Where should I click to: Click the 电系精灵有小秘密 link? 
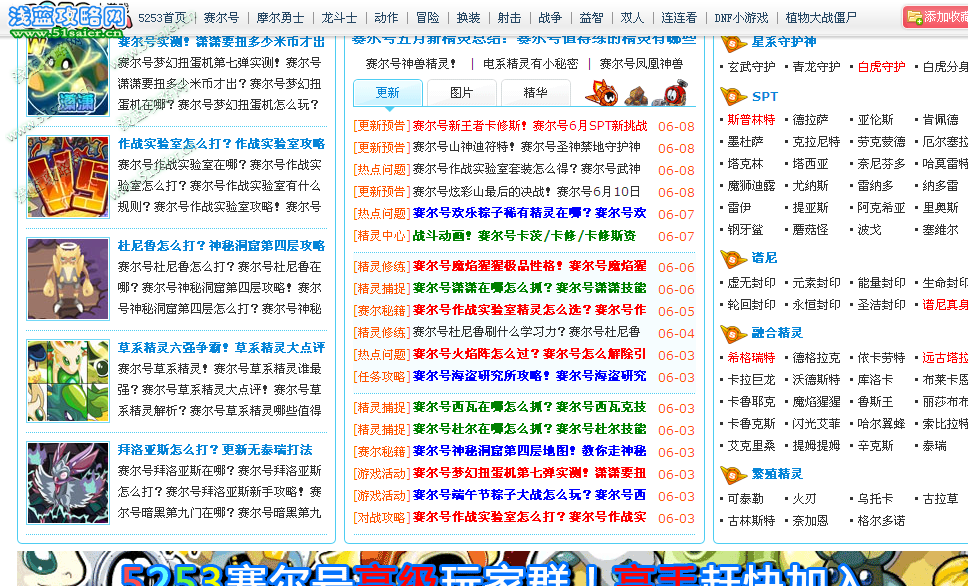point(530,64)
